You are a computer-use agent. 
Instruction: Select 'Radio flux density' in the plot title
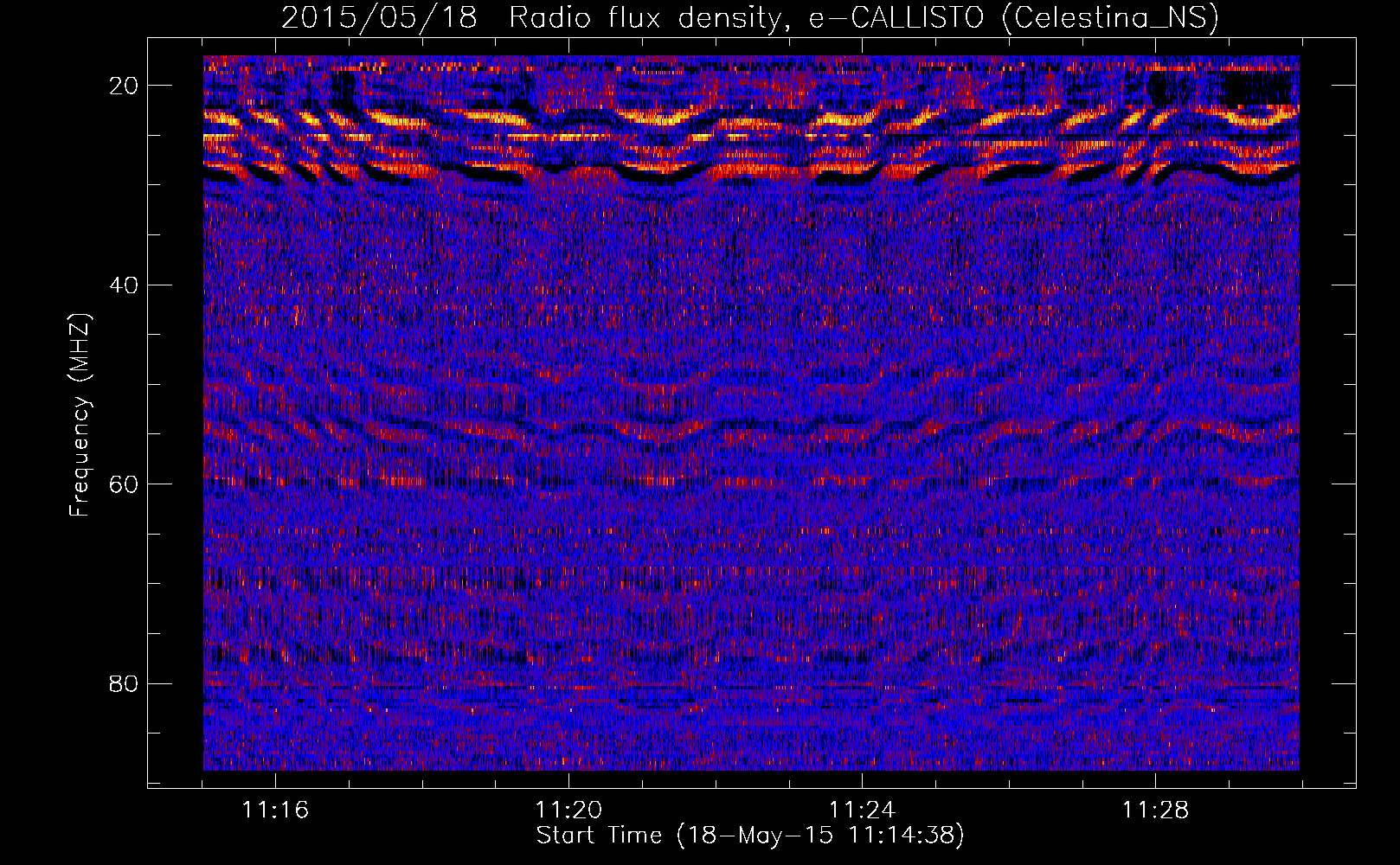tap(646, 18)
